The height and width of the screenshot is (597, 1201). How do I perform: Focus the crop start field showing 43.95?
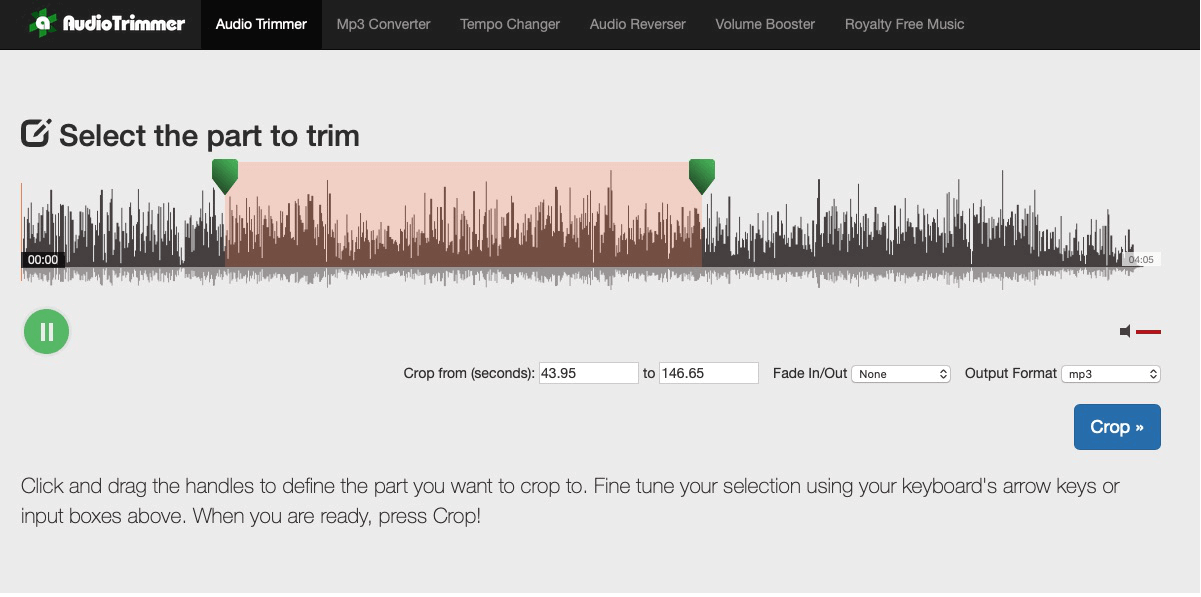point(588,373)
